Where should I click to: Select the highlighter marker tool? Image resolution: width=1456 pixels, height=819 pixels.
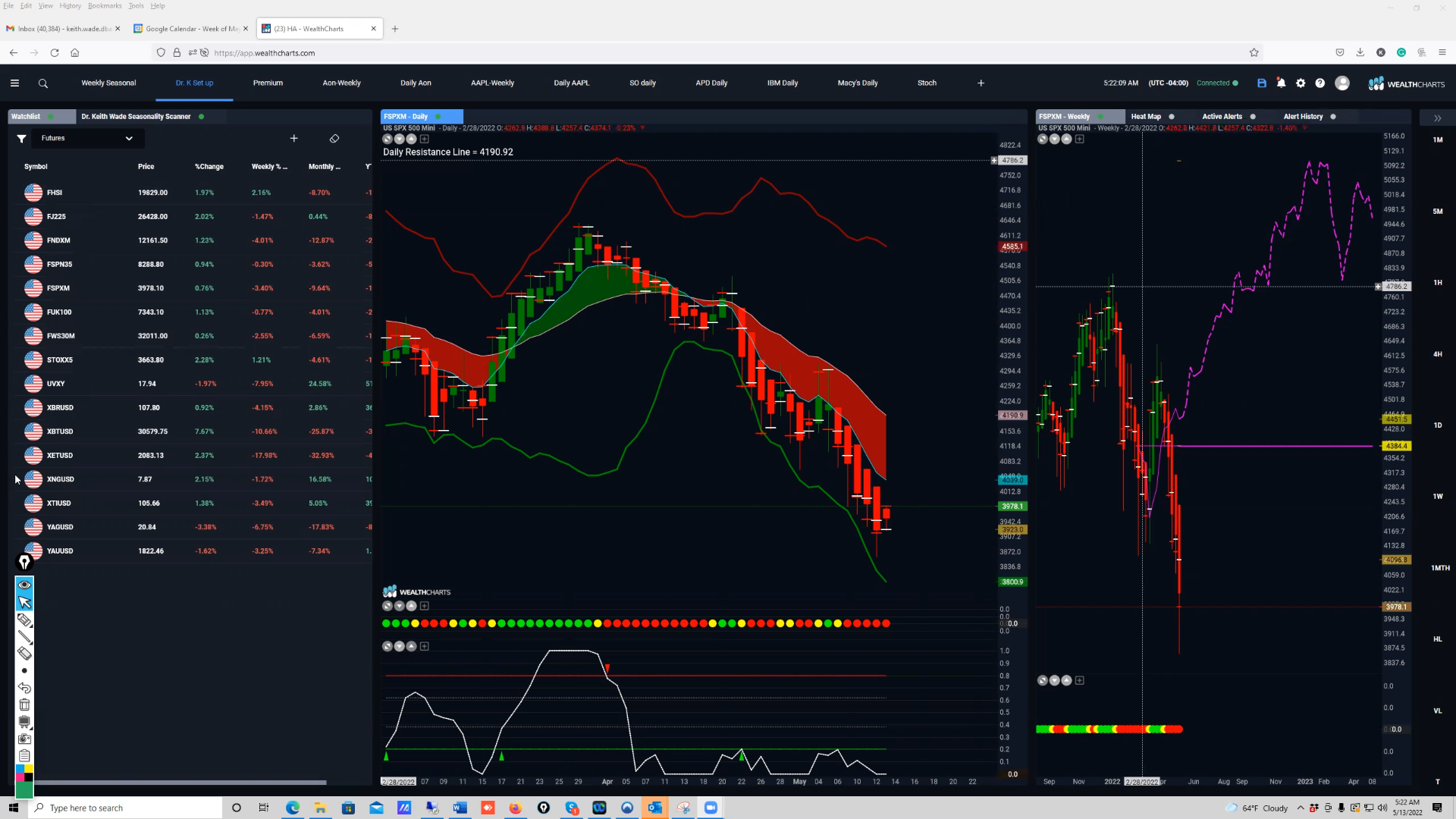pos(24,620)
